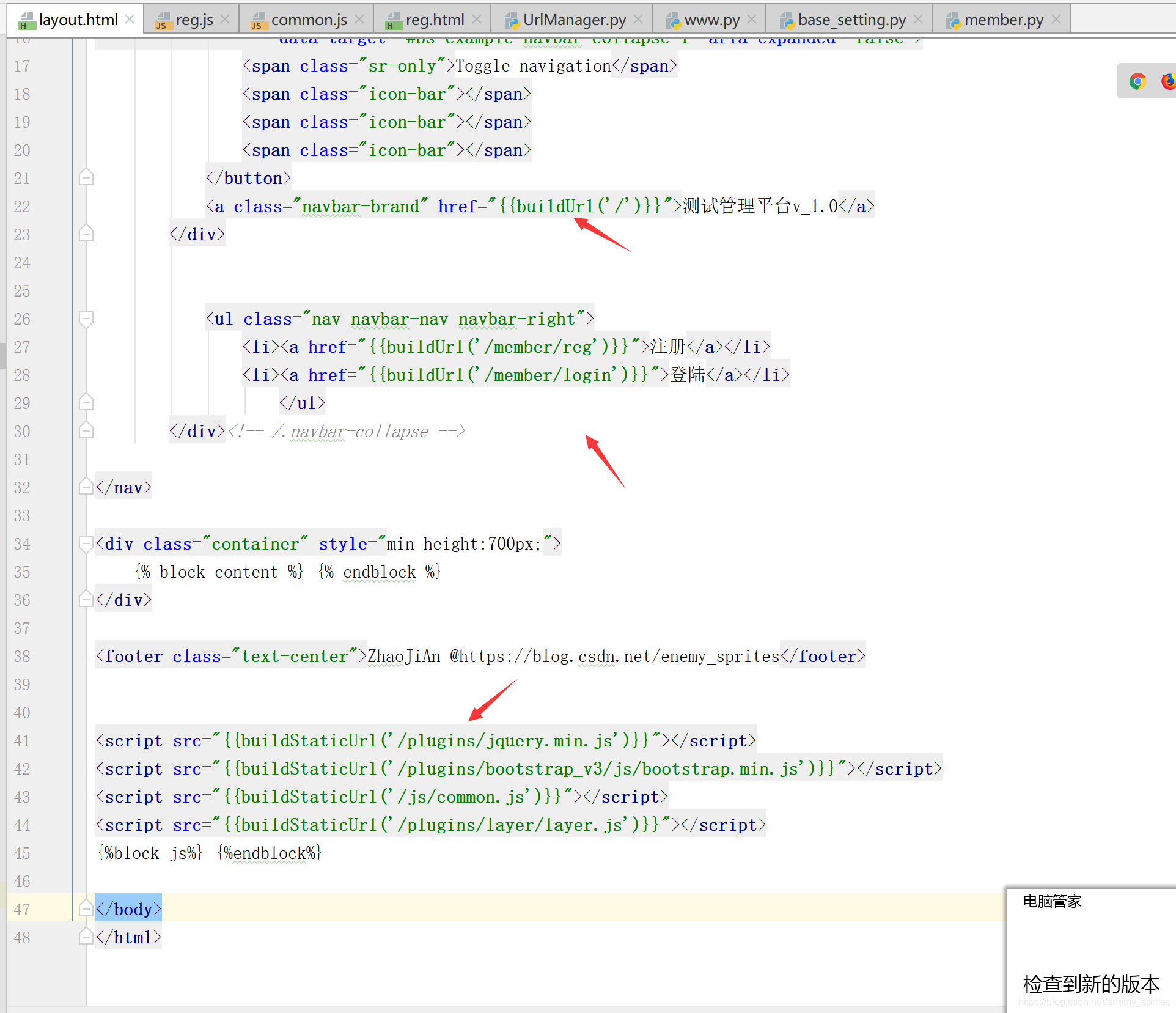1176x1013 pixels.
Task: Click line number 38 in the gutter
Action: 22,657
